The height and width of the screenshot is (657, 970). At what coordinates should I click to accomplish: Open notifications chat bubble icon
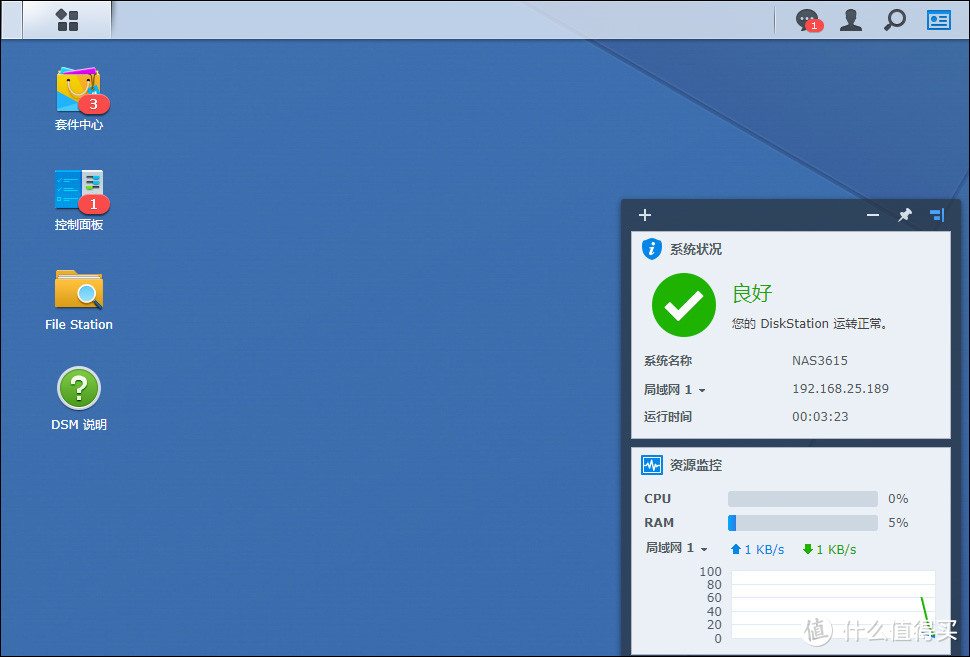806,20
